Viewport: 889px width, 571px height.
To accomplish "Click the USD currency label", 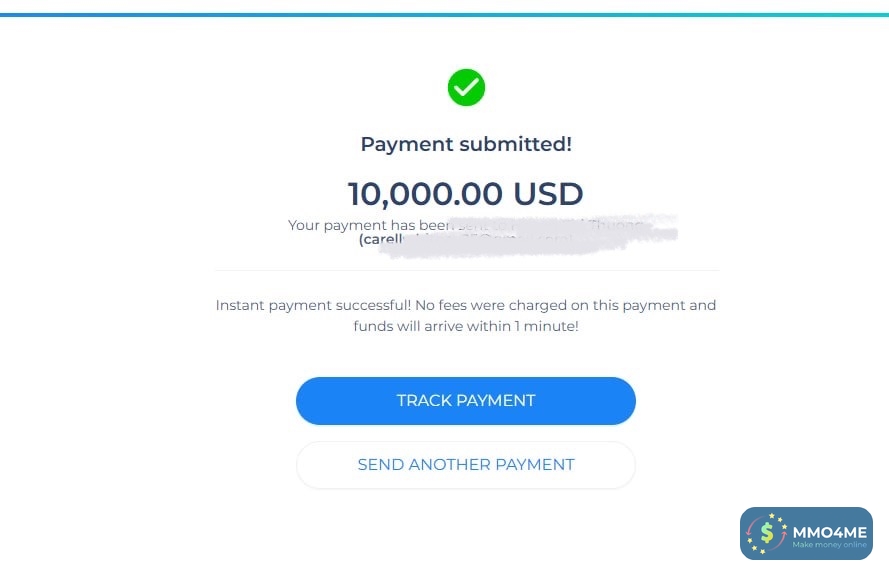I will pos(548,194).
